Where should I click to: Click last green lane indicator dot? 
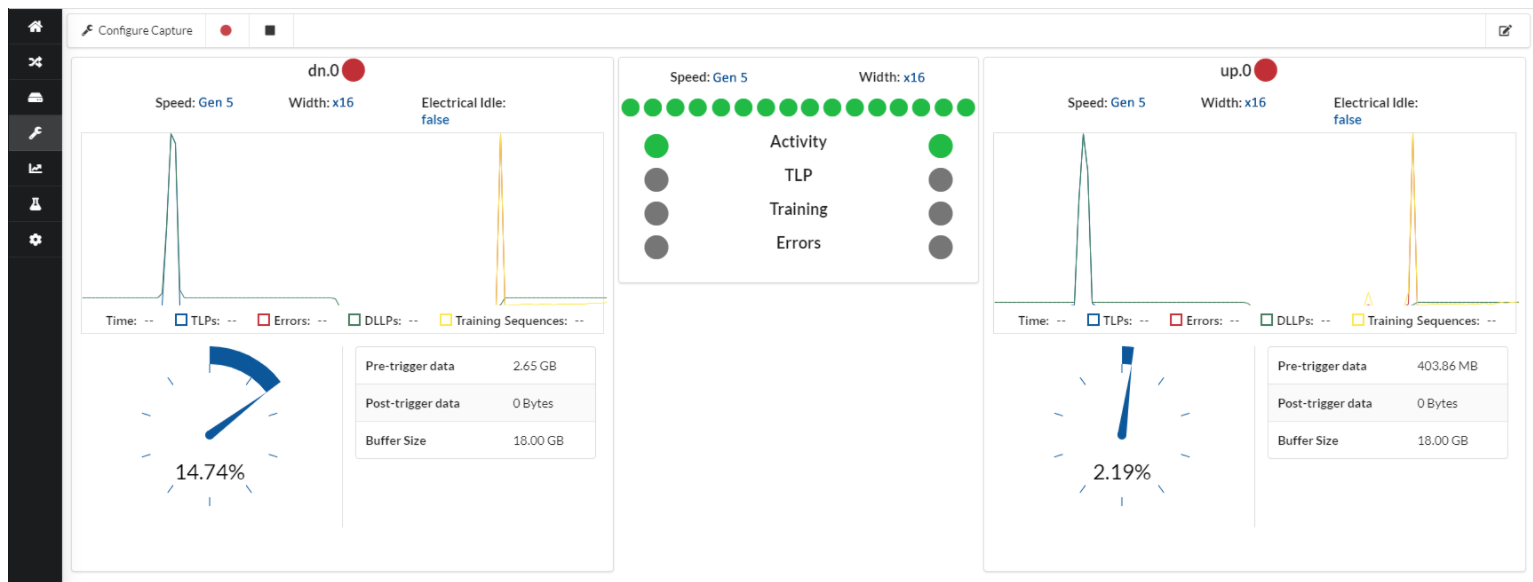(x=965, y=107)
